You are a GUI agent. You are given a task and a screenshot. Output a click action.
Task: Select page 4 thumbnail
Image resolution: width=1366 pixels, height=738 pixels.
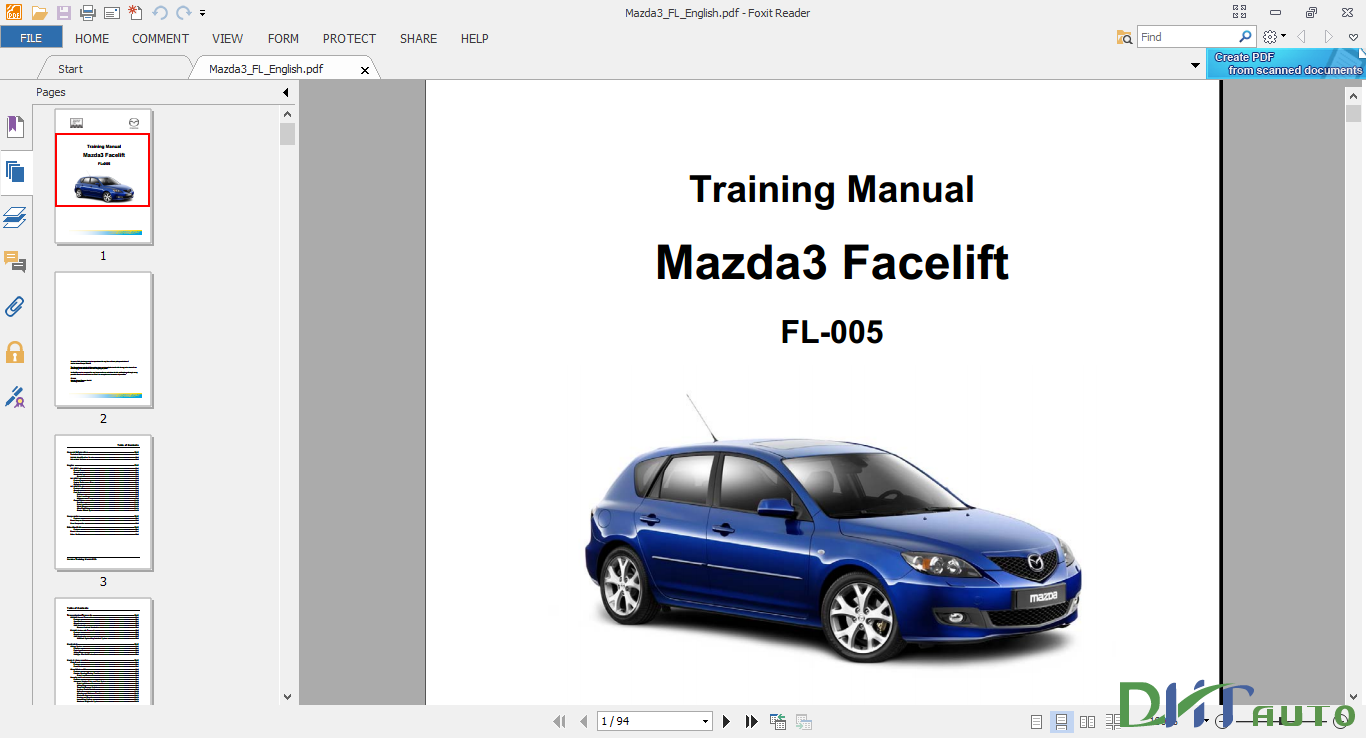click(103, 651)
